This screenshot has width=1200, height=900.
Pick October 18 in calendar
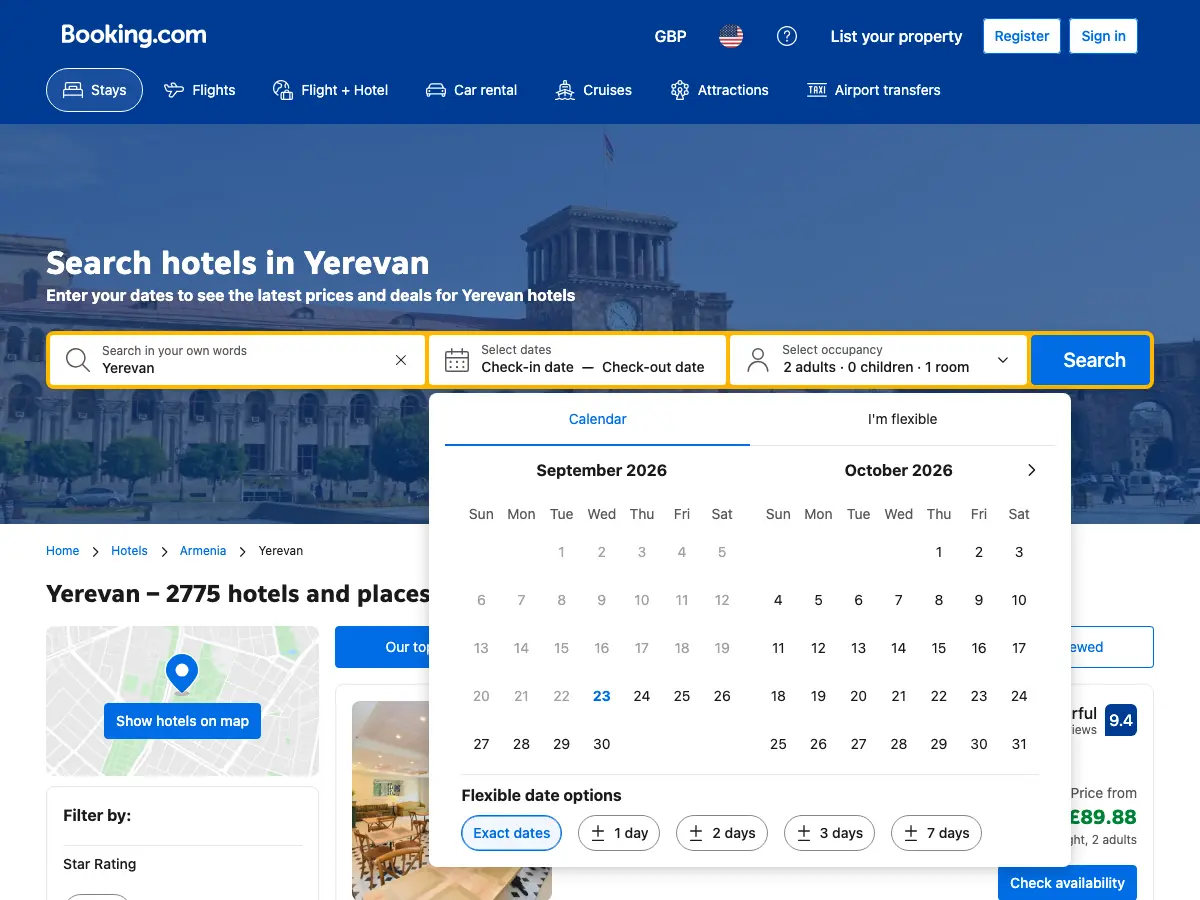[x=778, y=696]
